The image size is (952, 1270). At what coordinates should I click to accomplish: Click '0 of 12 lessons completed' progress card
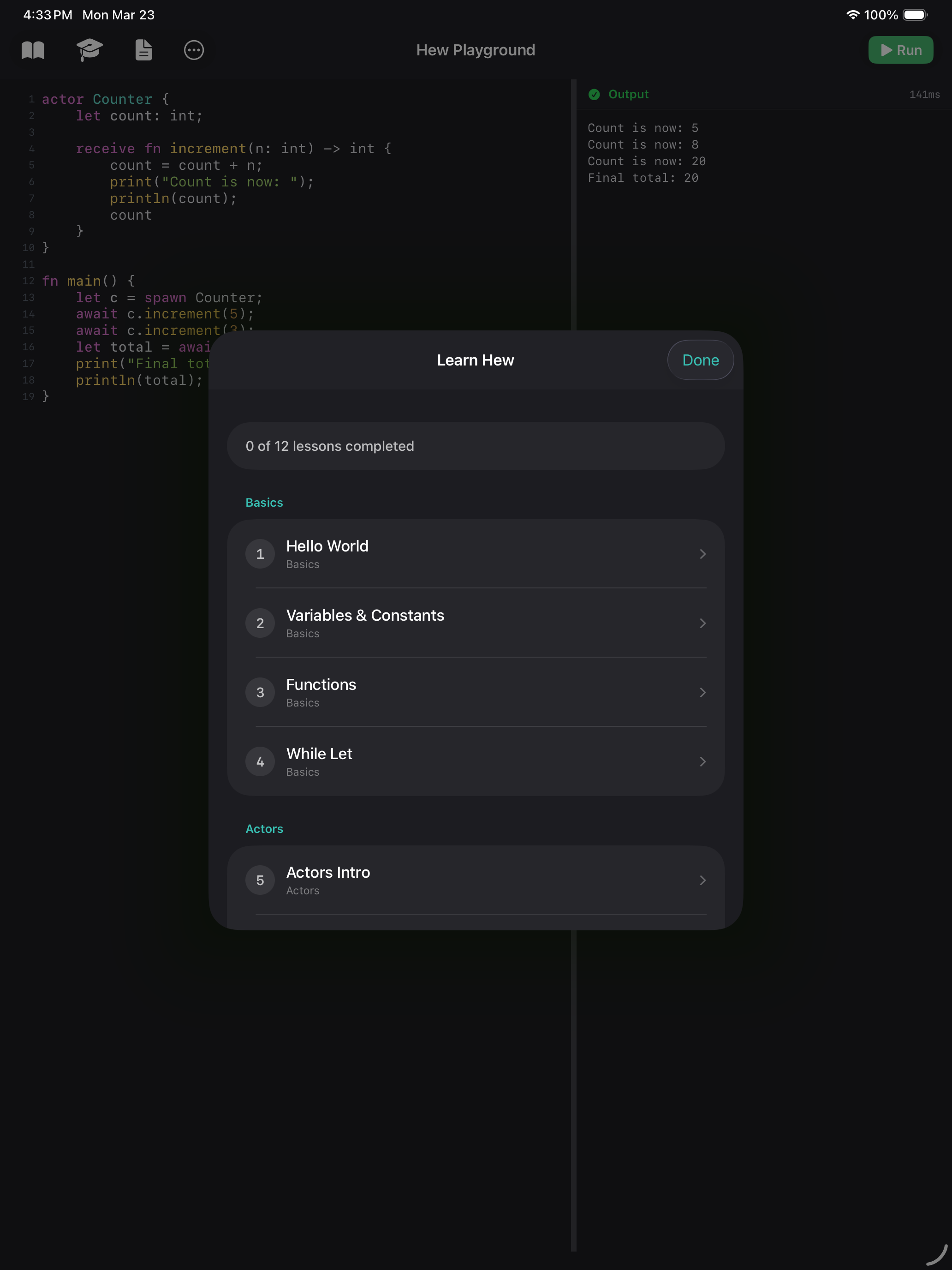click(476, 446)
